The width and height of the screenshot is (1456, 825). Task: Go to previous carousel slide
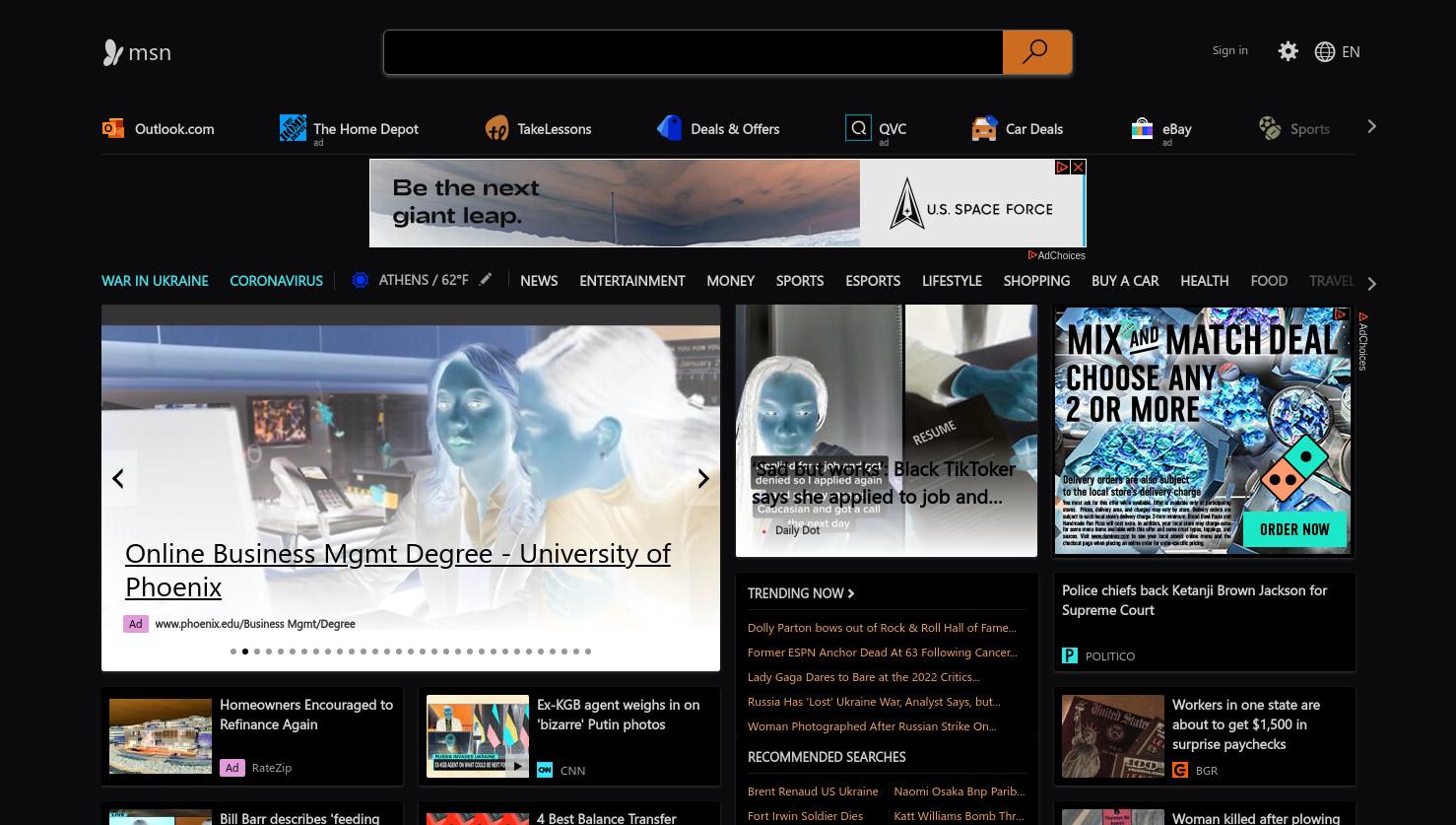click(118, 478)
